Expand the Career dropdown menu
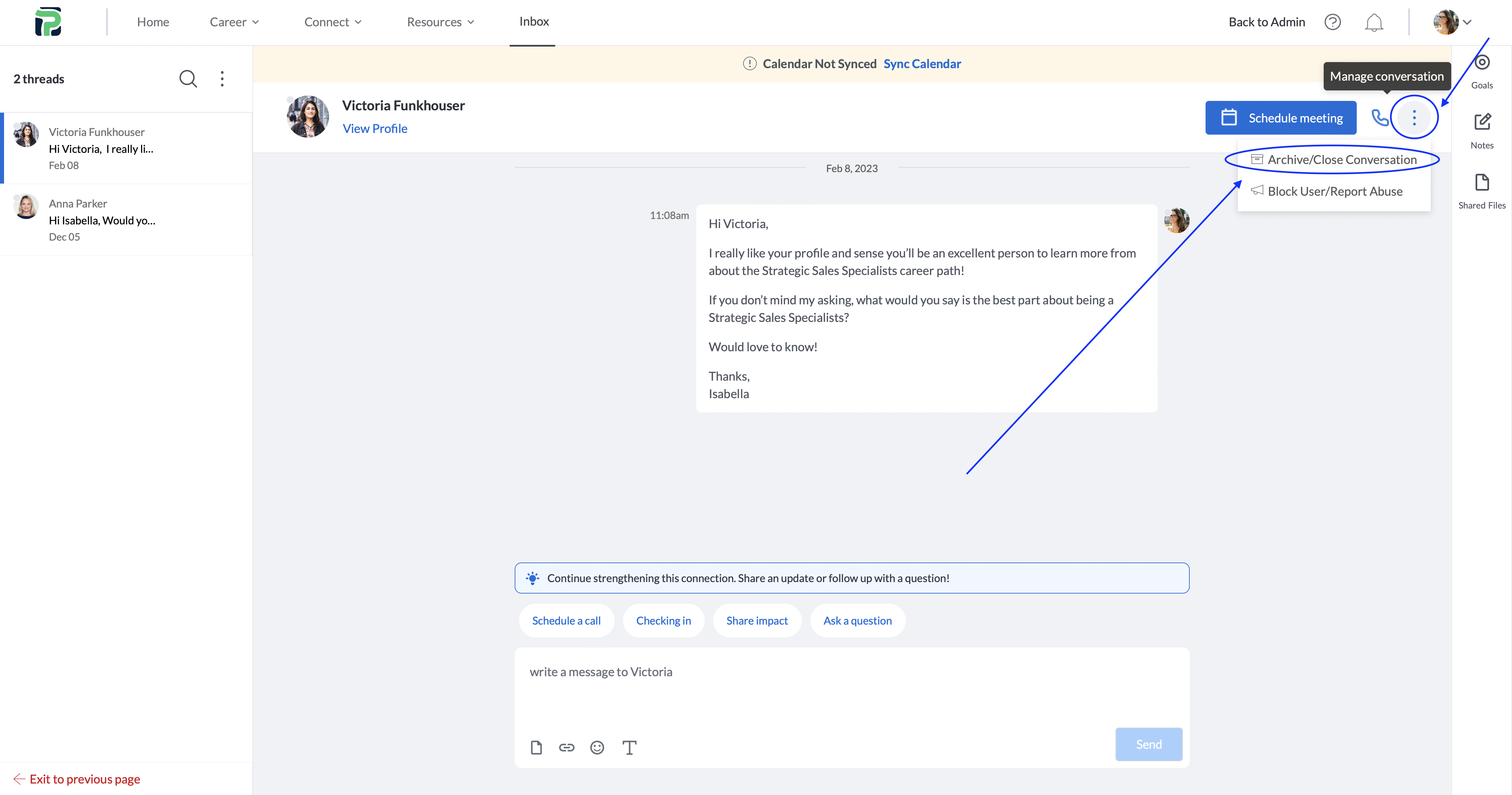Image resolution: width=1512 pixels, height=795 pixels. [x=234, y=22]
